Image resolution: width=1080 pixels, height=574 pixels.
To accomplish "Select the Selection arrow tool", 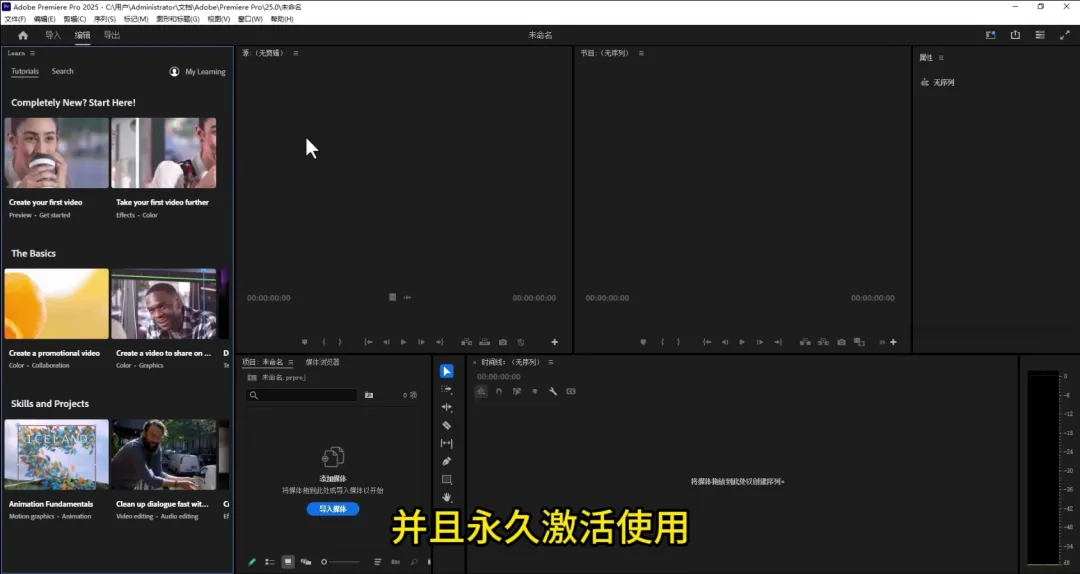I will (446, 371).
